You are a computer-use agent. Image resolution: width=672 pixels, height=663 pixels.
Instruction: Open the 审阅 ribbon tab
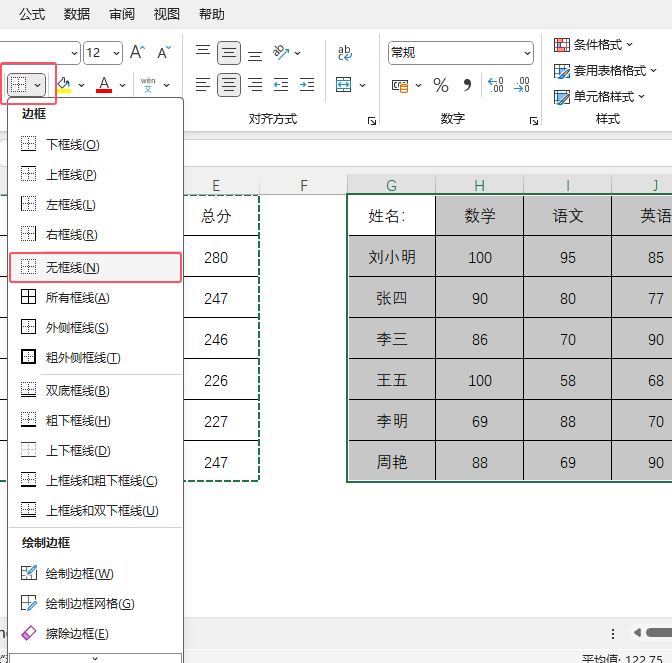pos(122,14)
